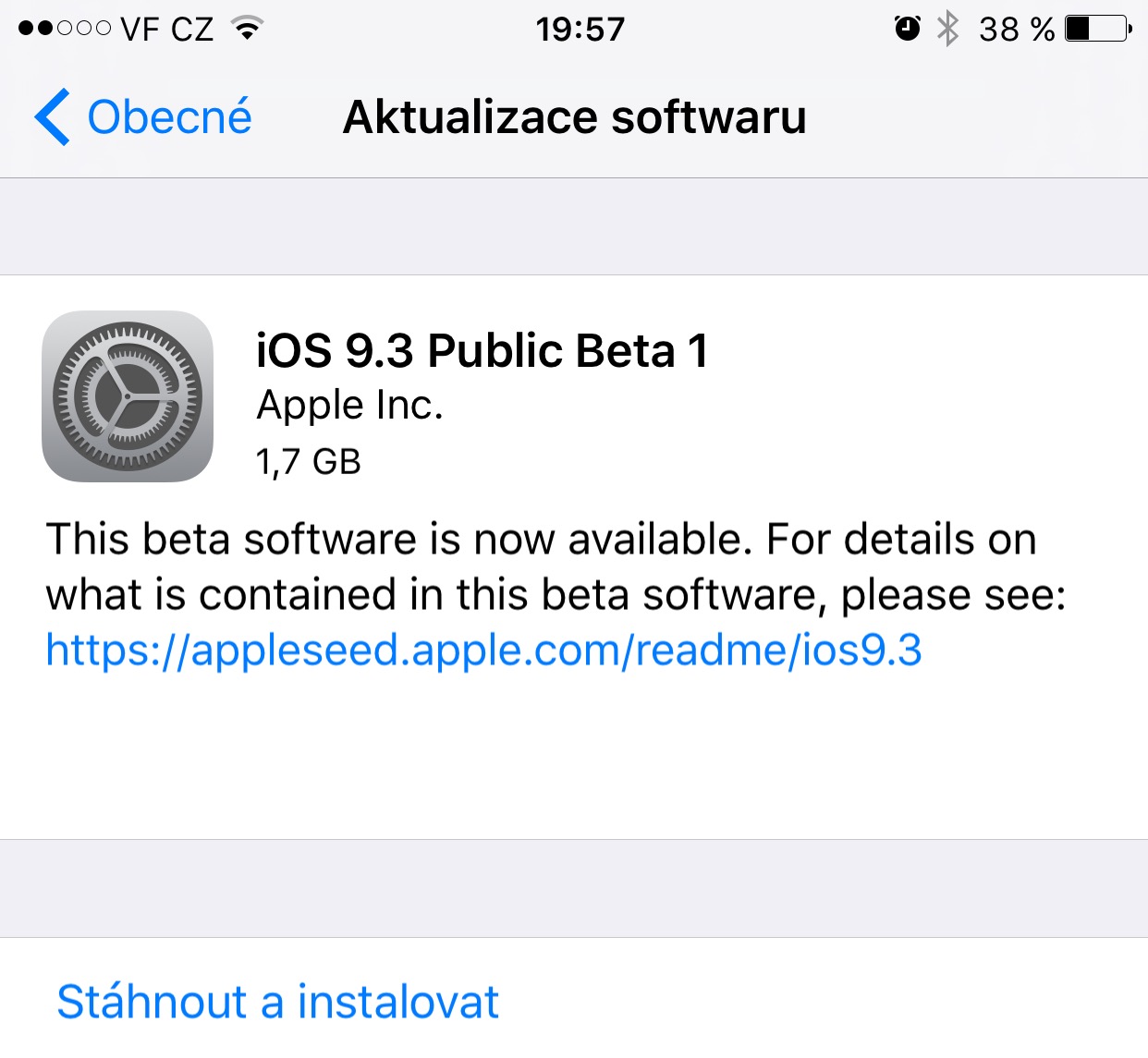Tap the words "please see:" above link
Screen dimensions: 1148x1058
(x=953, y=594)
